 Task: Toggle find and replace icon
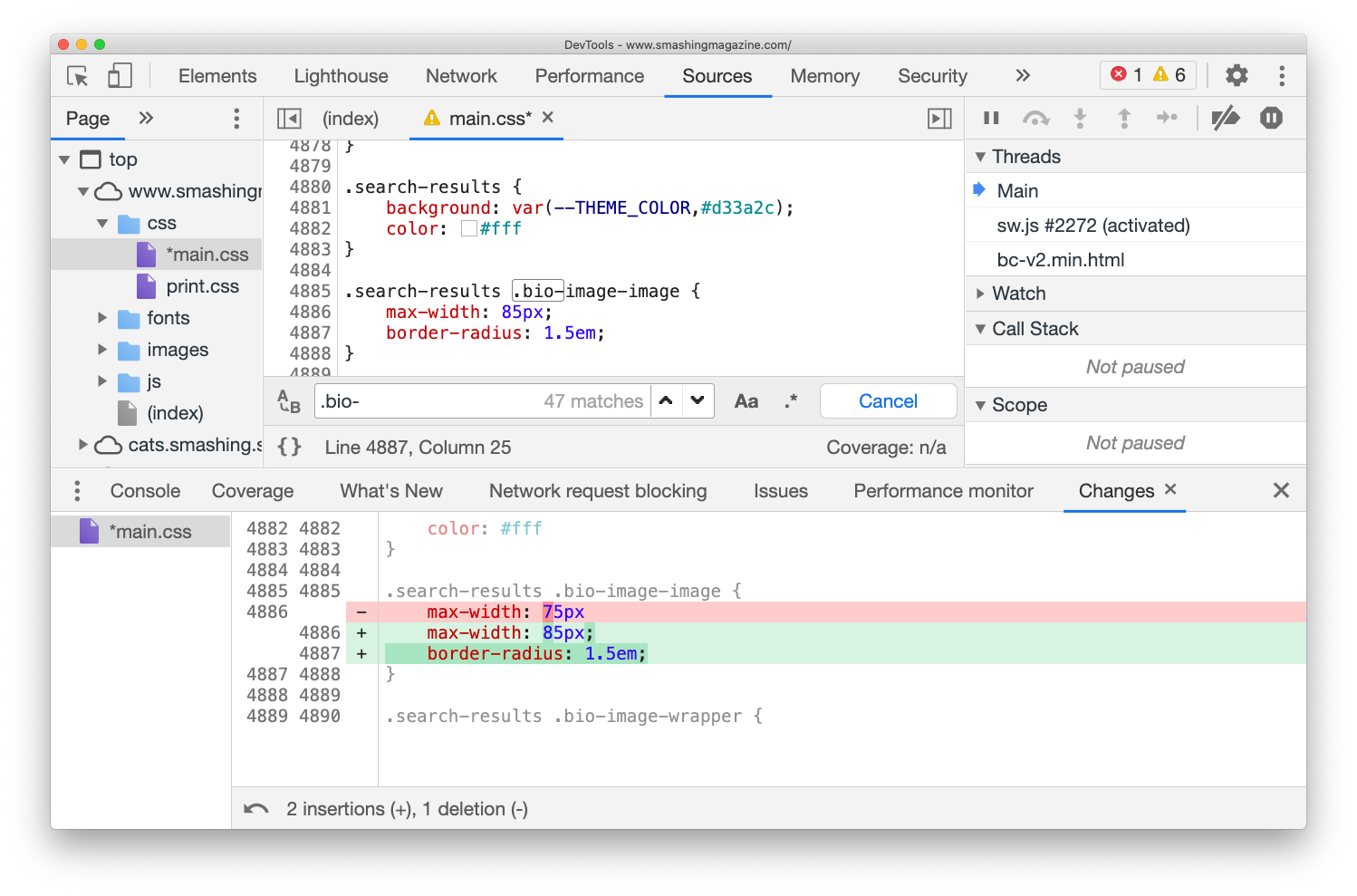(289, 401)
